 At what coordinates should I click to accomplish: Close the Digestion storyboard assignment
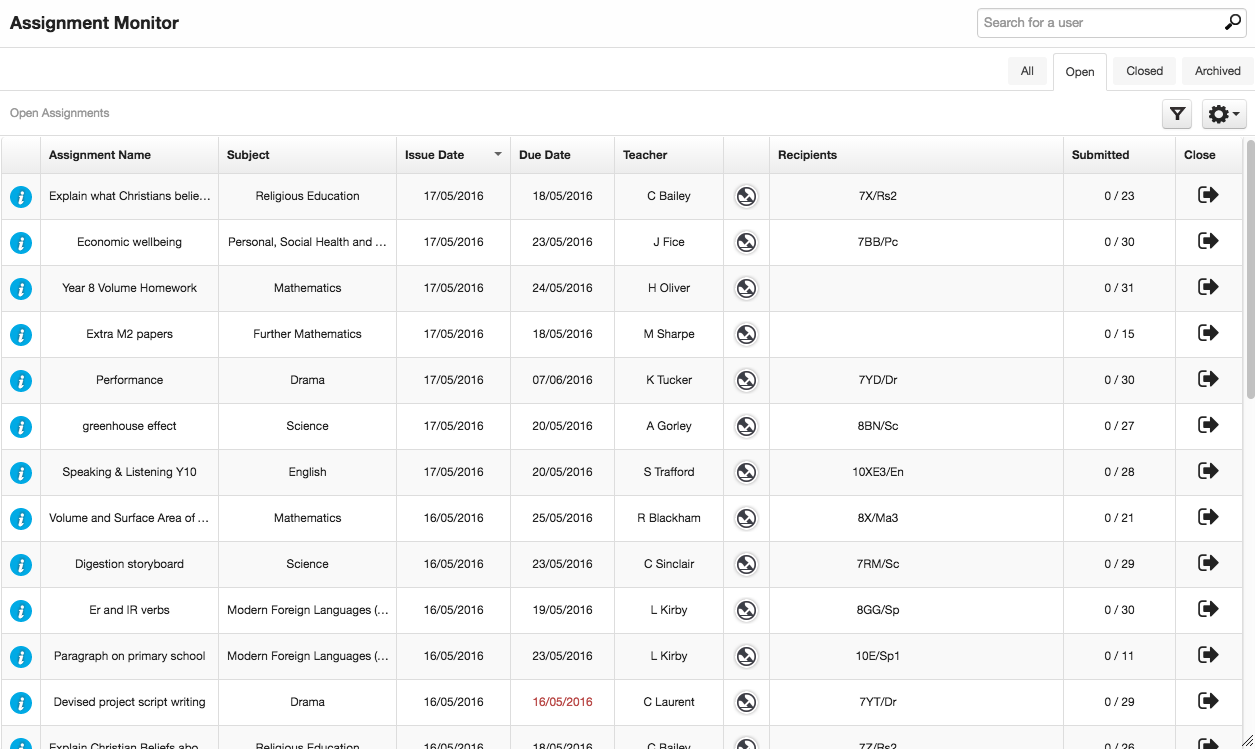coord(1208,563)
